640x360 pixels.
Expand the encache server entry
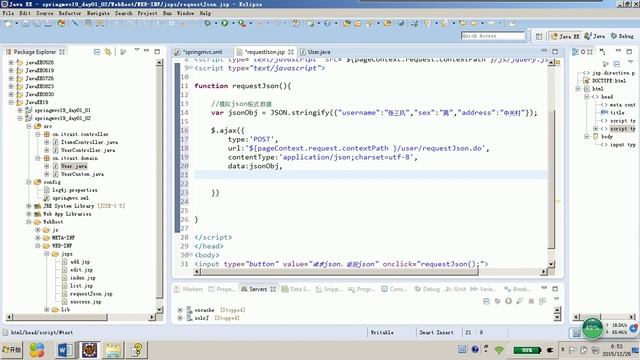click(x=180, y=310)
